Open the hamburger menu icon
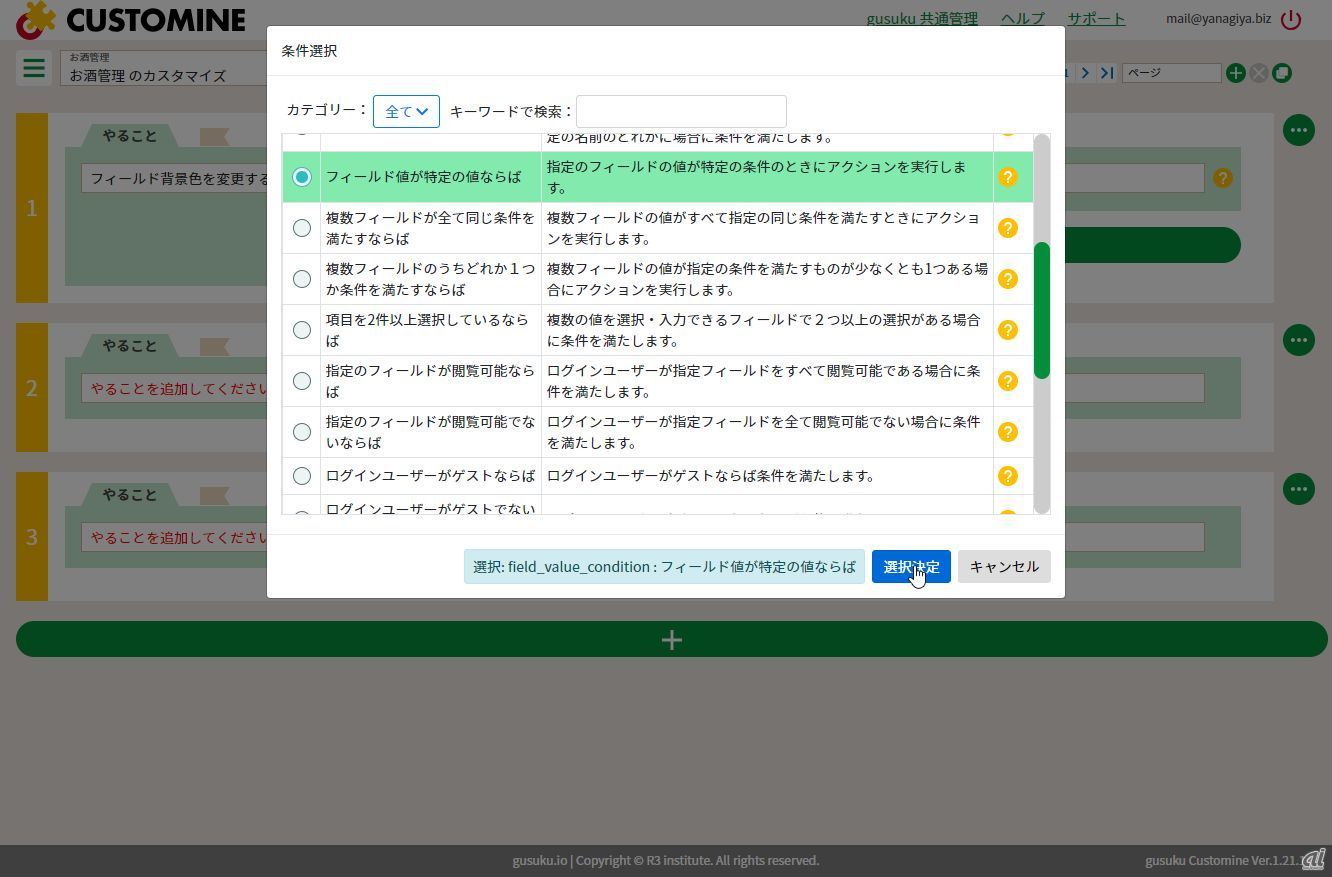 click(x=33, y=68)
